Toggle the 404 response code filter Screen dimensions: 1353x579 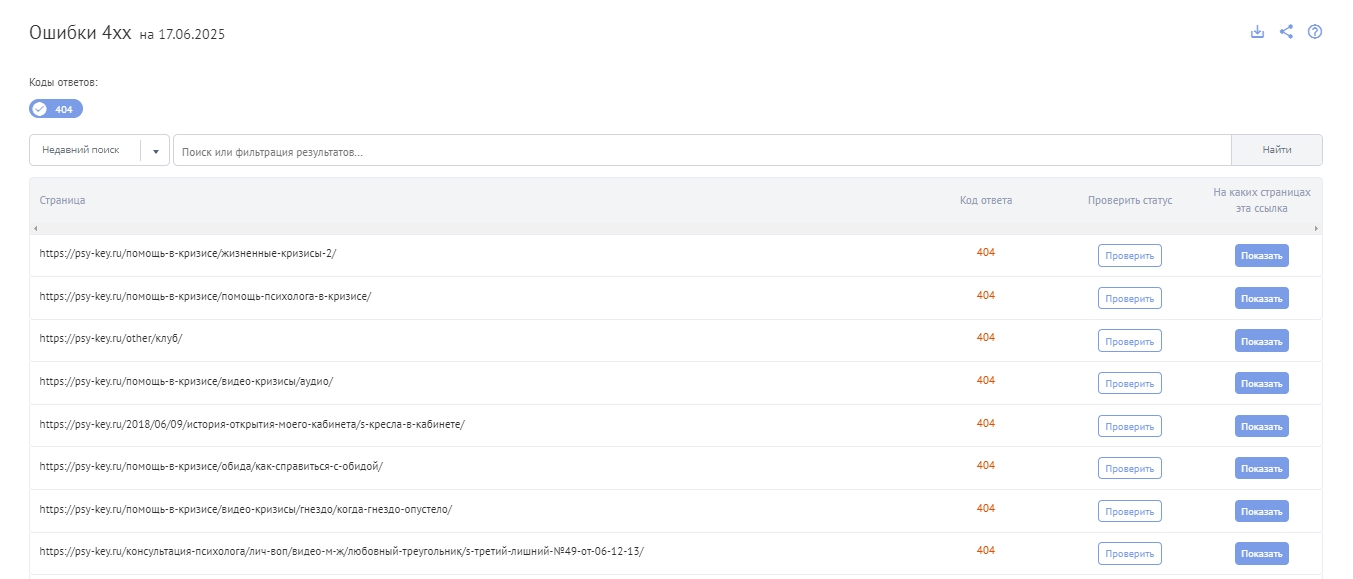56,109
